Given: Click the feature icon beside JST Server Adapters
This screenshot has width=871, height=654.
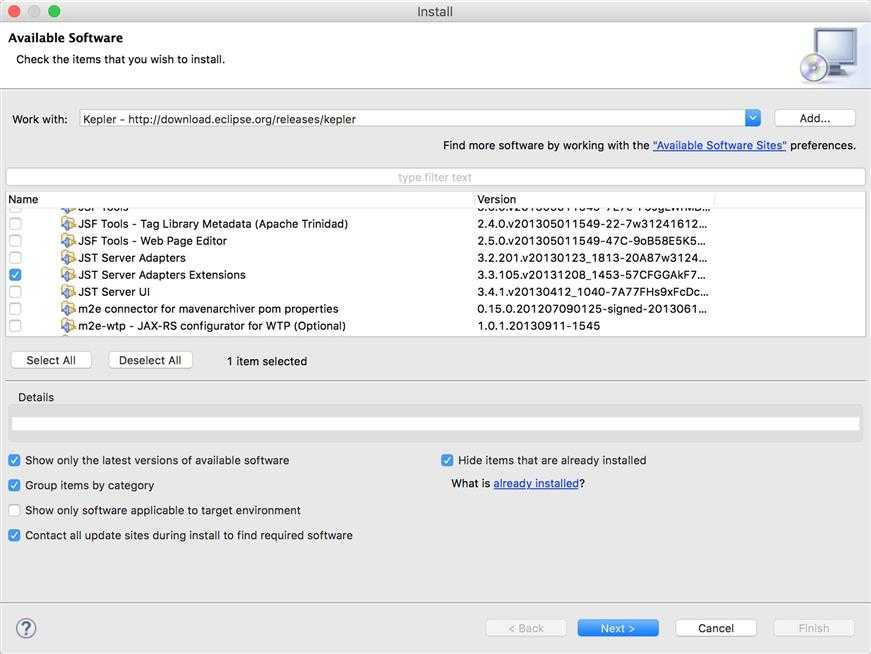Looking at the screenshot, I should coord(68,258).
